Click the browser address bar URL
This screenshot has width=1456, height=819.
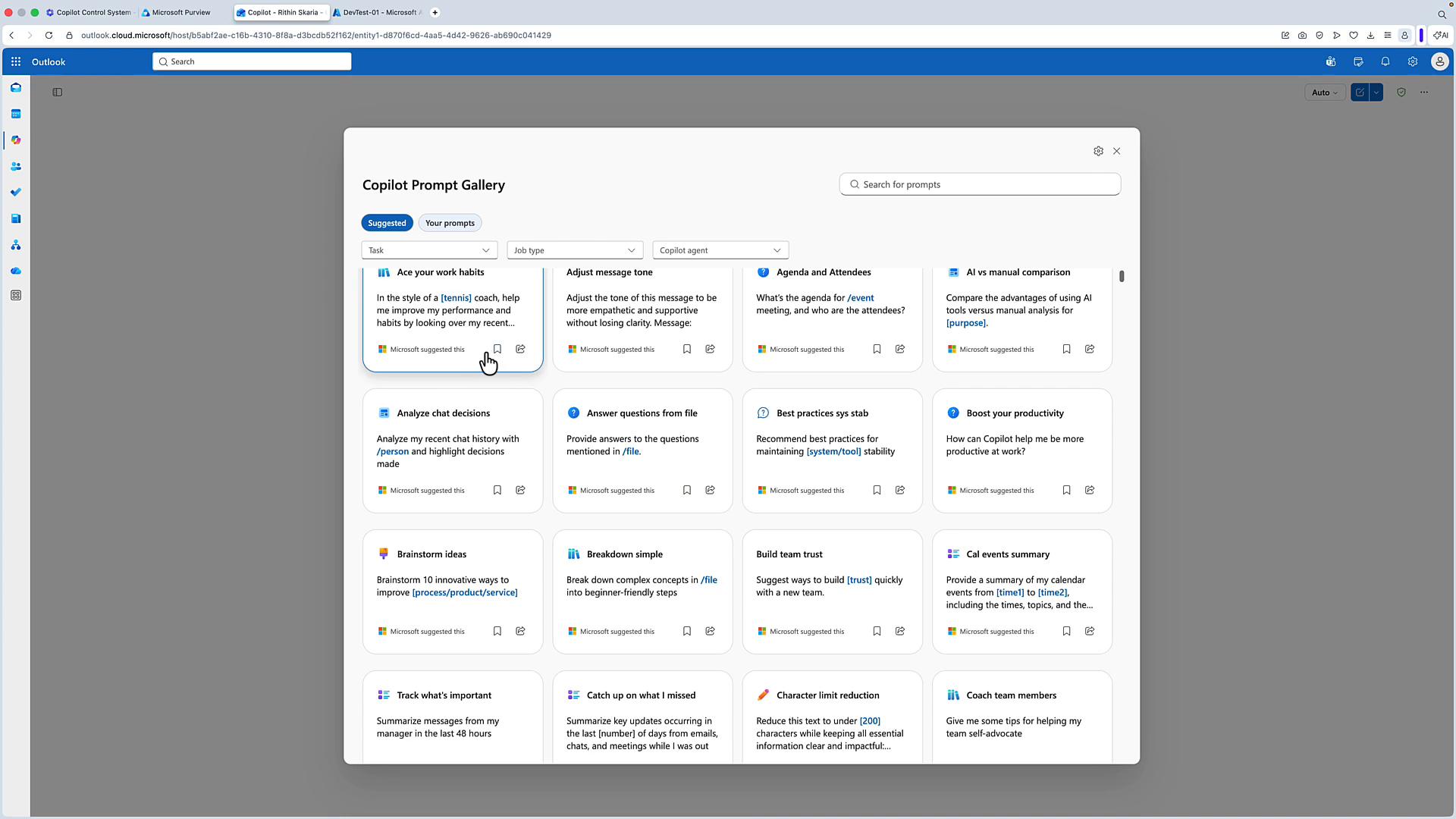(x=315, y=35)
